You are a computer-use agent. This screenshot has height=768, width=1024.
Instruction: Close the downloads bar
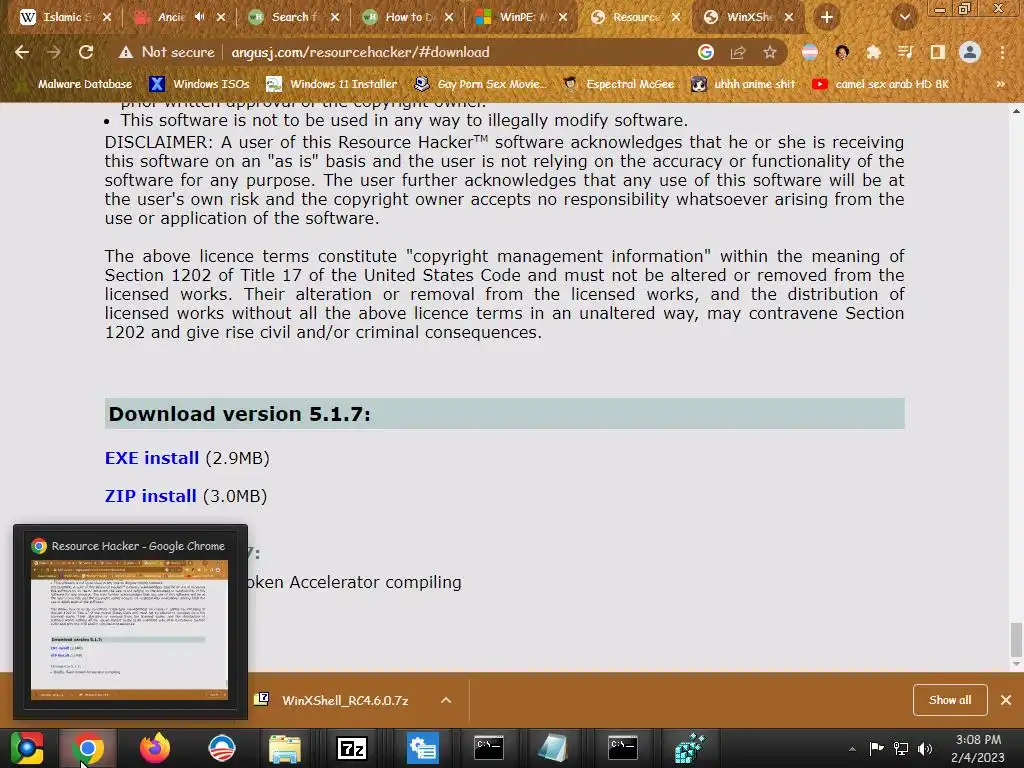click(1006, 700)
